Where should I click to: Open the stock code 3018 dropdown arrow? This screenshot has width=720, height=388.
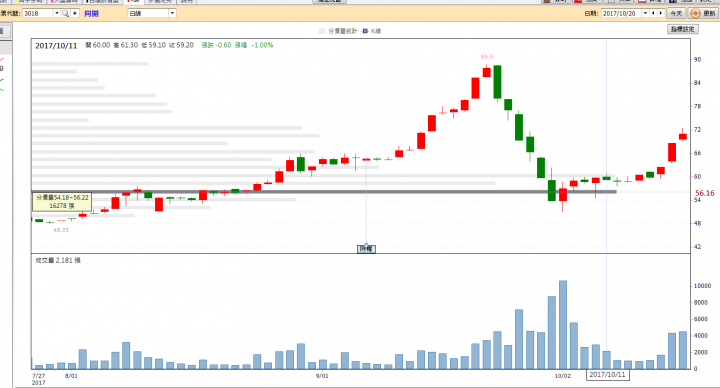click(57, 13)
